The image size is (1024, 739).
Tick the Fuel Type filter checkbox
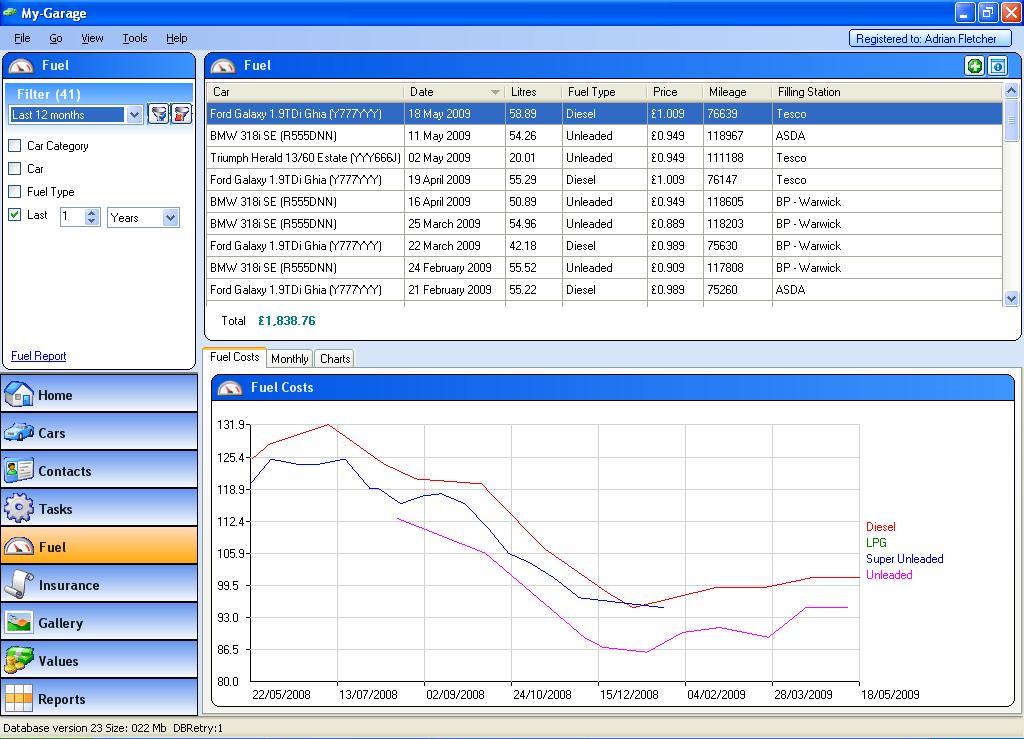pyautogui.click(x=15, y=192)
